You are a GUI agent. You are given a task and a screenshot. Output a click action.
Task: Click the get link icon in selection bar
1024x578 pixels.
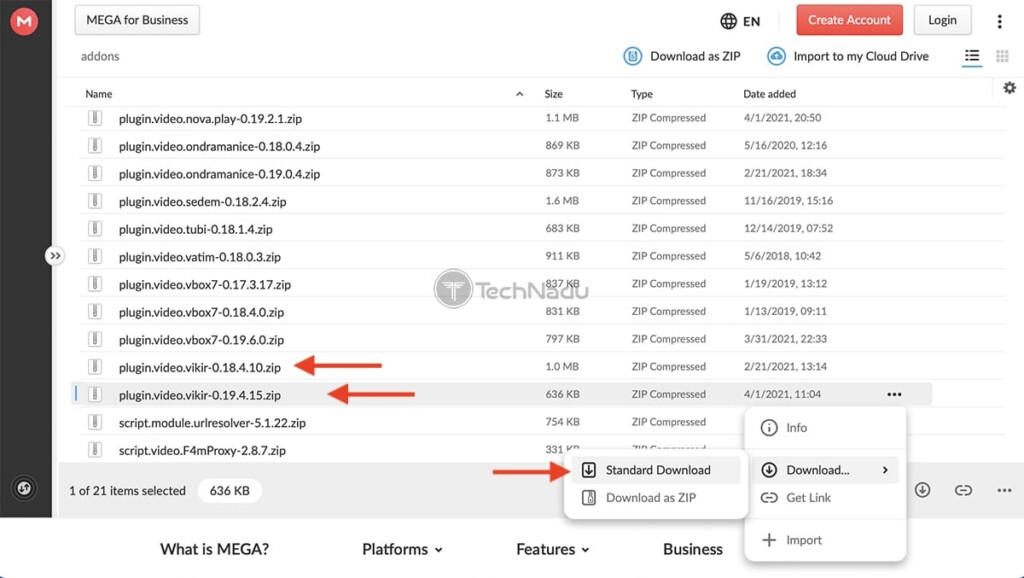coord(963,490)
